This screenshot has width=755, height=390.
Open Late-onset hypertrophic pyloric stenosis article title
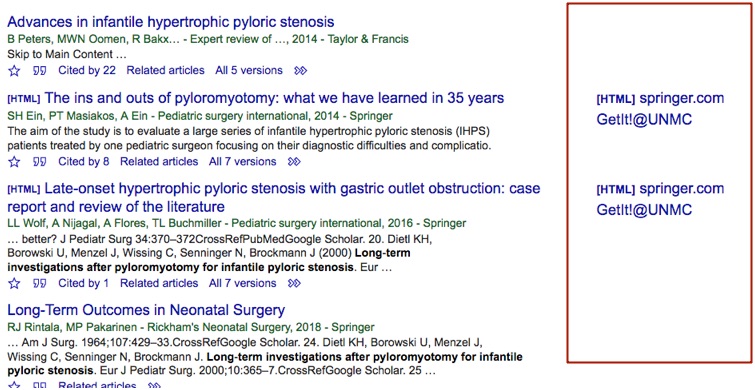[x=273, y=197]
